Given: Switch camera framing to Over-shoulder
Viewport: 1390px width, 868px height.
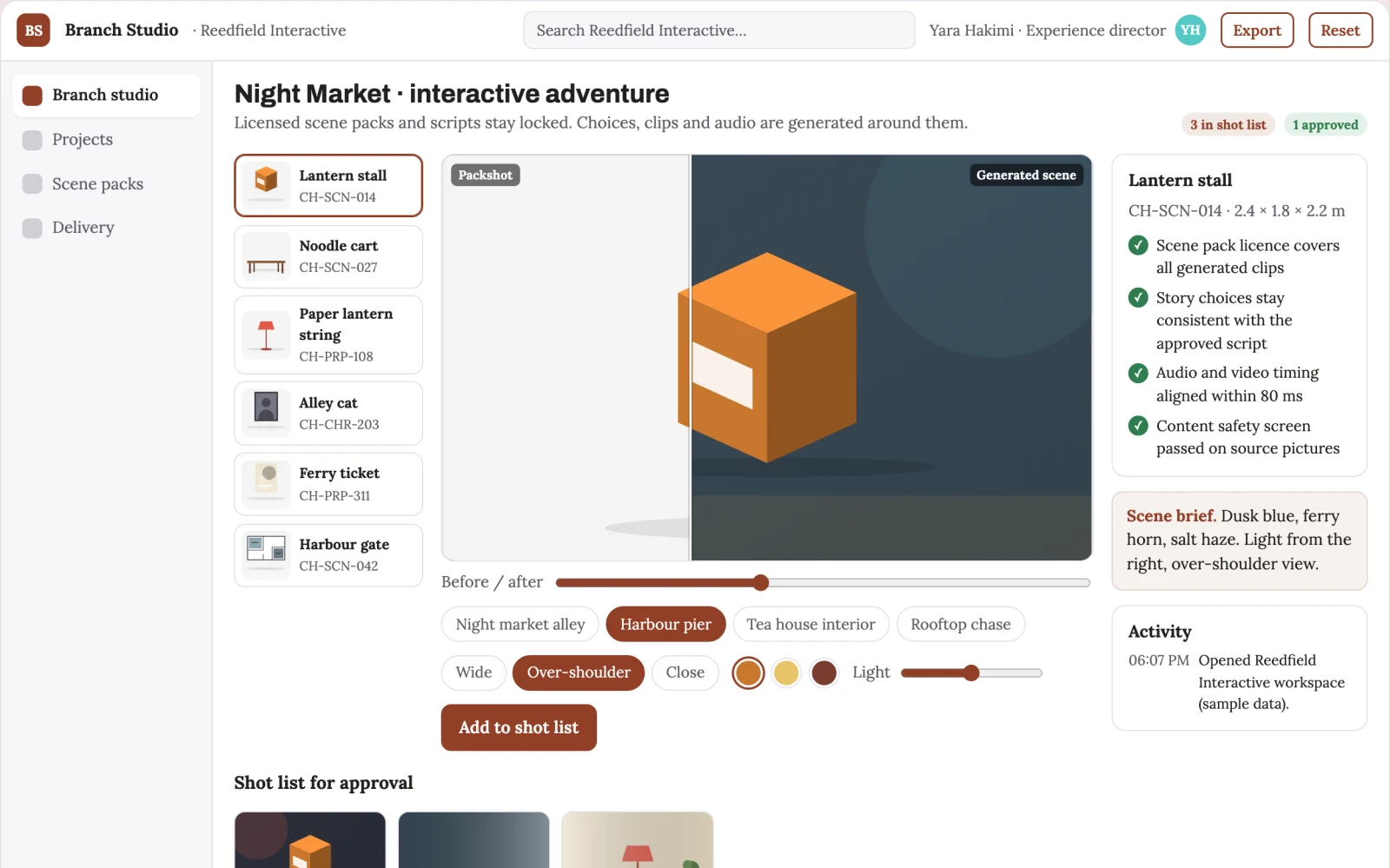Looking at the screenshot, I should coord(579,673).
